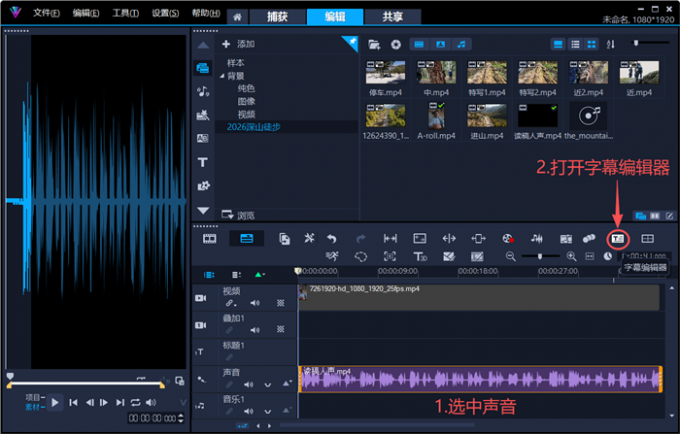Switch to storyboard view icon
The width and height of the screenshot is (680, 434).
pos(209,238)
